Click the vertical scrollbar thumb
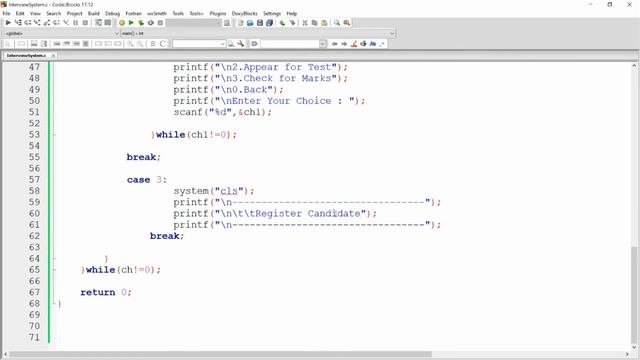 (634, 294)
